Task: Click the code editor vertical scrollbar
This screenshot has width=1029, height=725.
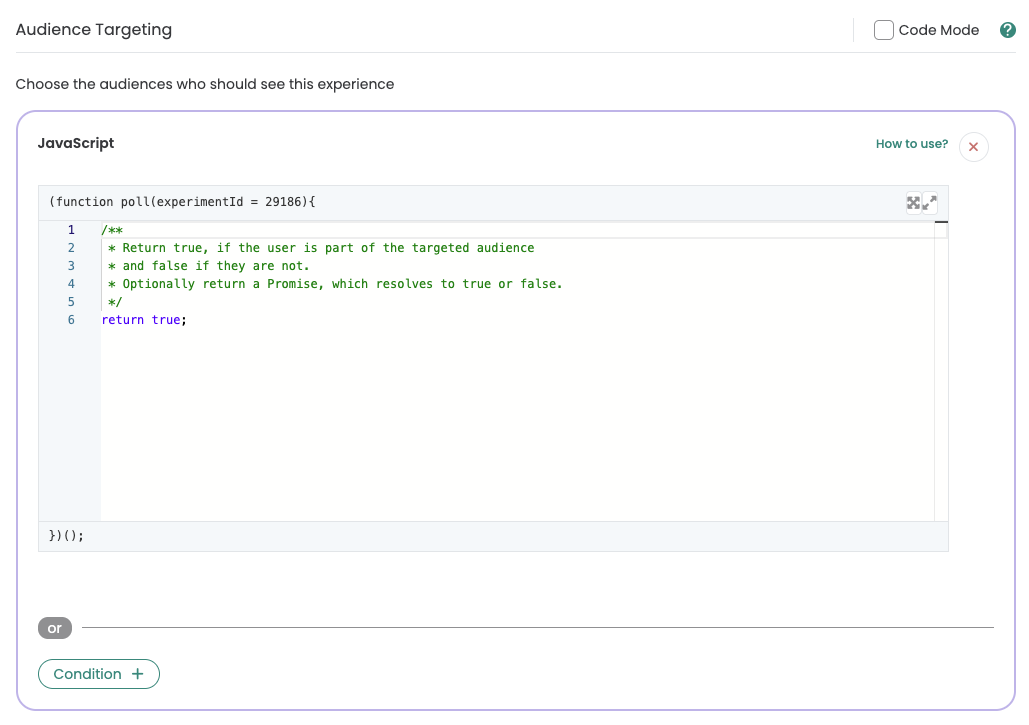Action: point(941,371)
